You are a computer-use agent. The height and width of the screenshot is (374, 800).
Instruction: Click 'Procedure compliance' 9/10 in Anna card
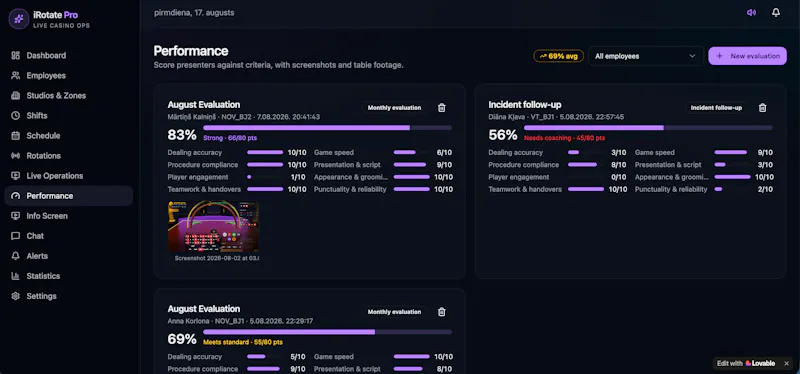pos(237,369)
